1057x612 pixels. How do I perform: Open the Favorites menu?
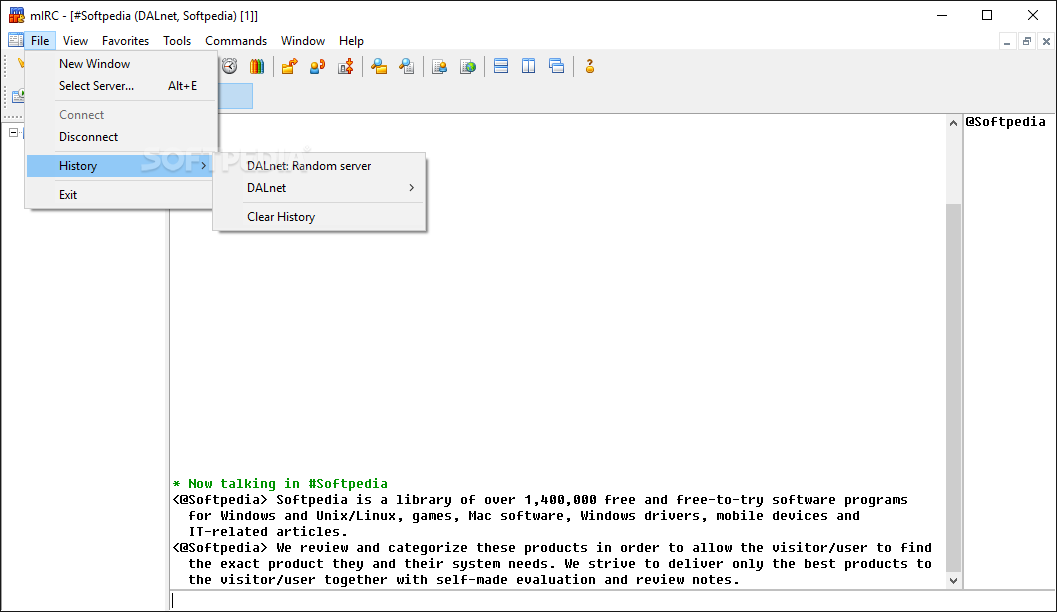tap(125, 40)
